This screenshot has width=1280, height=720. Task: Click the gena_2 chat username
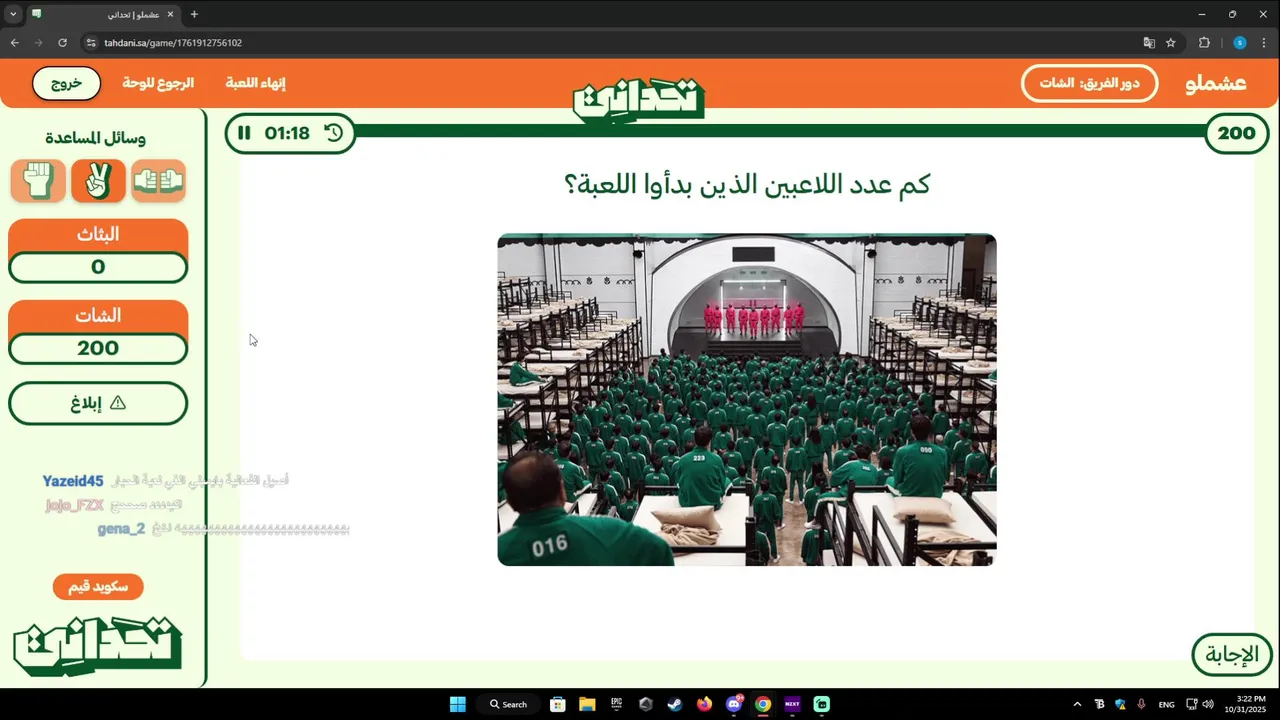(121, 529)
